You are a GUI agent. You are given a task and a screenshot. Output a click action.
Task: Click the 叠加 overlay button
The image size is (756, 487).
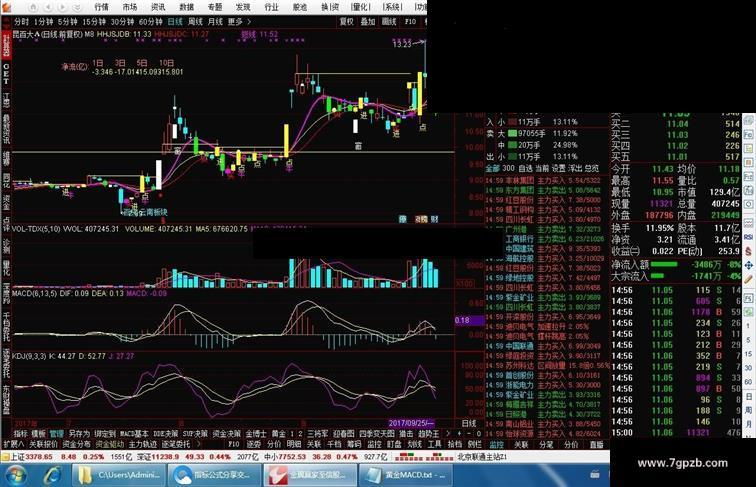368,22
